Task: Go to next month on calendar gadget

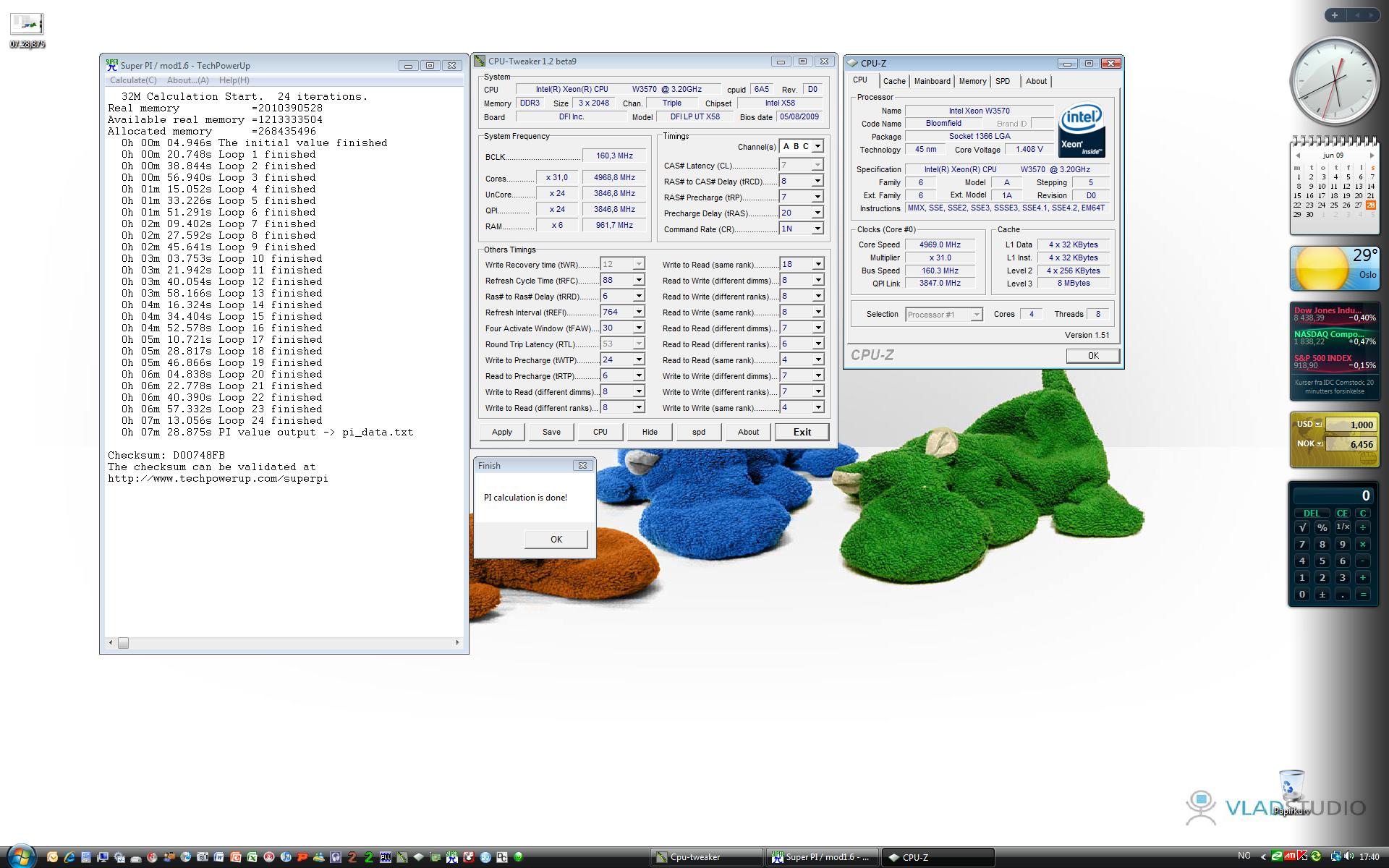Action: click(1371, 156)
